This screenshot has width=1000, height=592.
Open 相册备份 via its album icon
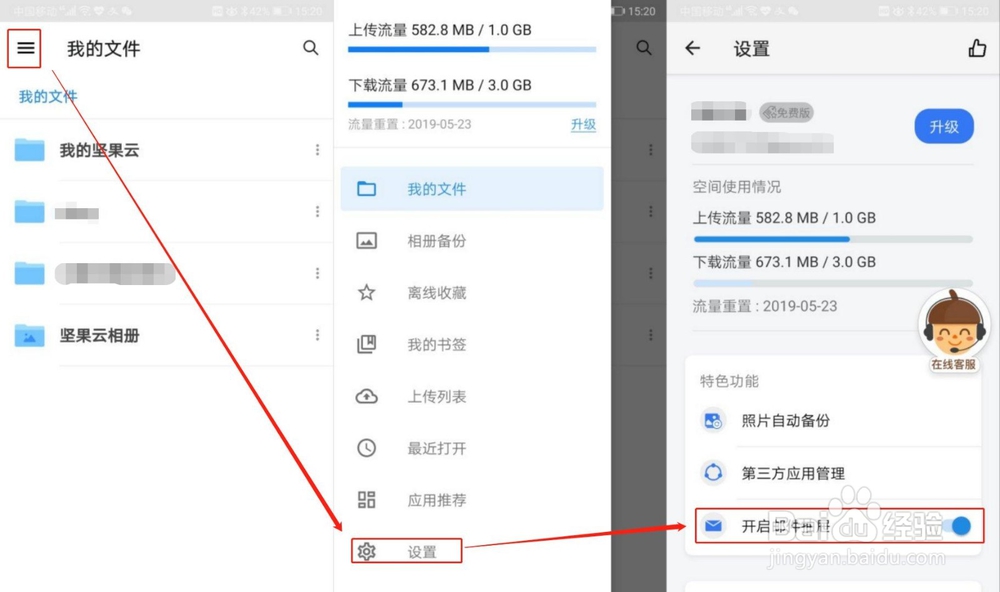pos(367,240)
